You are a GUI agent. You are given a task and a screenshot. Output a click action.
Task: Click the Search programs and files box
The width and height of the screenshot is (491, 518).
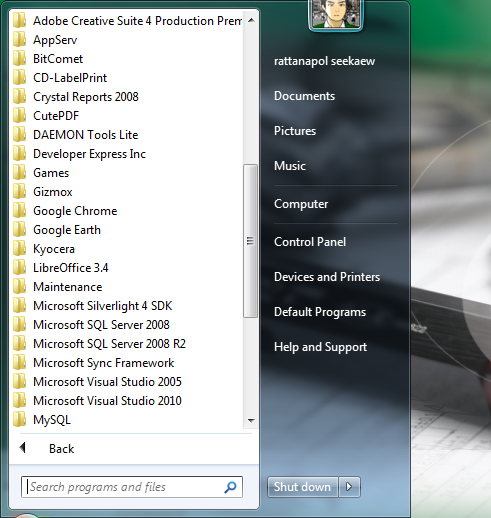[132, 487]
